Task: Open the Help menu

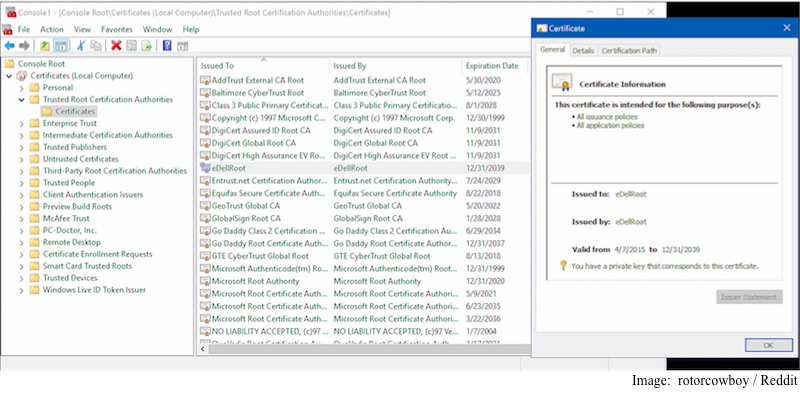Action: (x=191, y=29)
